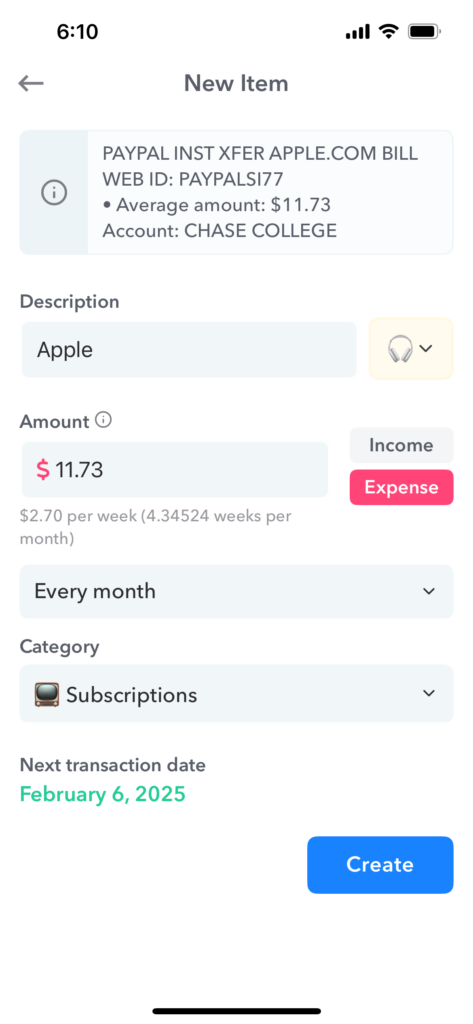Tap the Create button
The height and width of the screenshot is (1024, 473).
click(380, 865)
